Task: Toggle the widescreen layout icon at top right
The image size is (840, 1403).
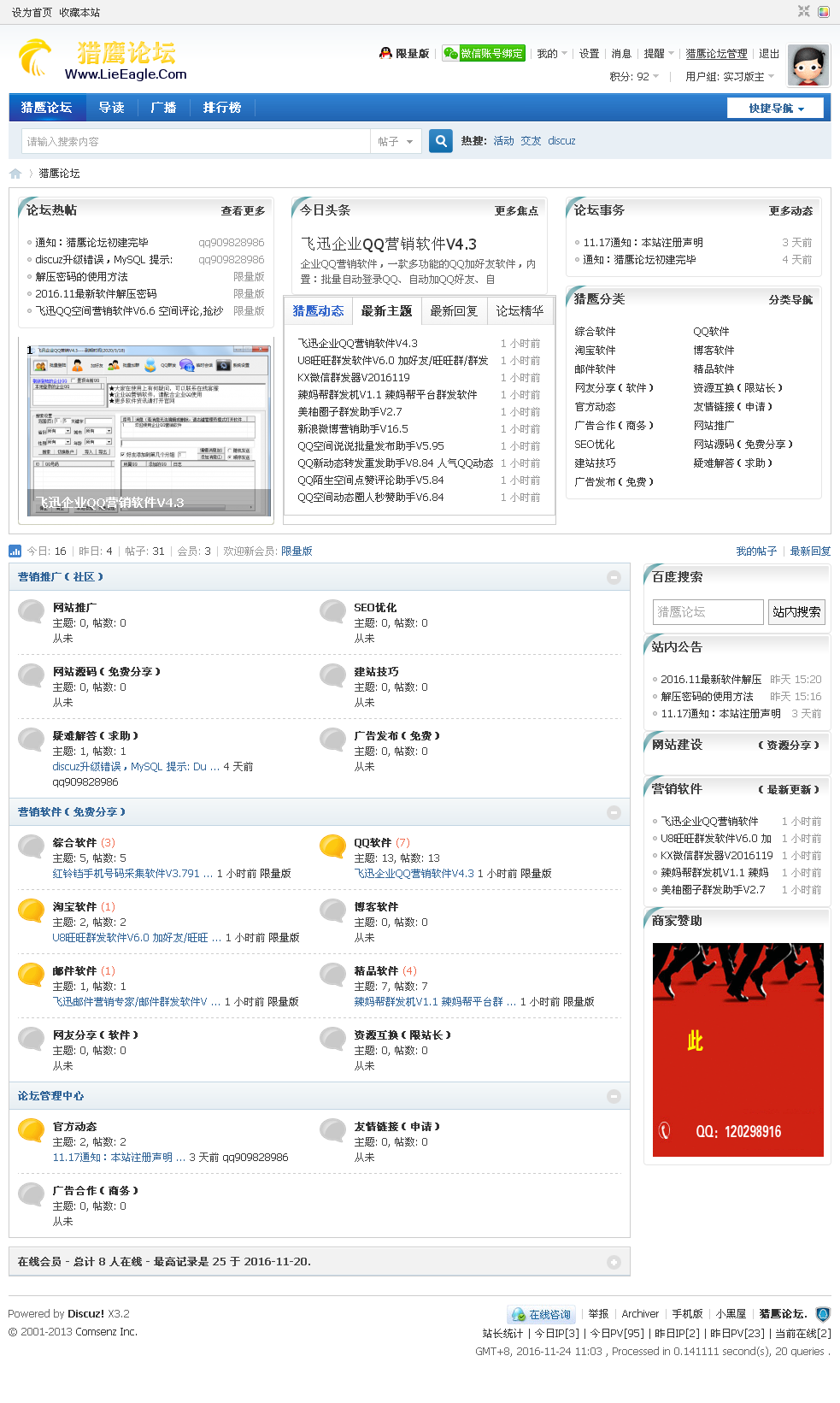Action: [804, 12]
